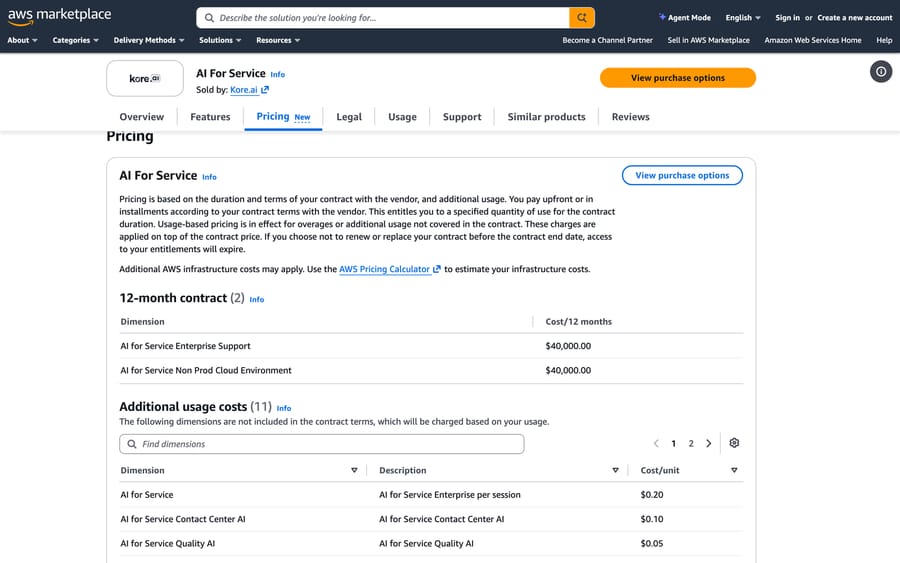The height and width of the screenshot is (563, 900).
Task: Click the orange View purchase options button
Action: 678,78
